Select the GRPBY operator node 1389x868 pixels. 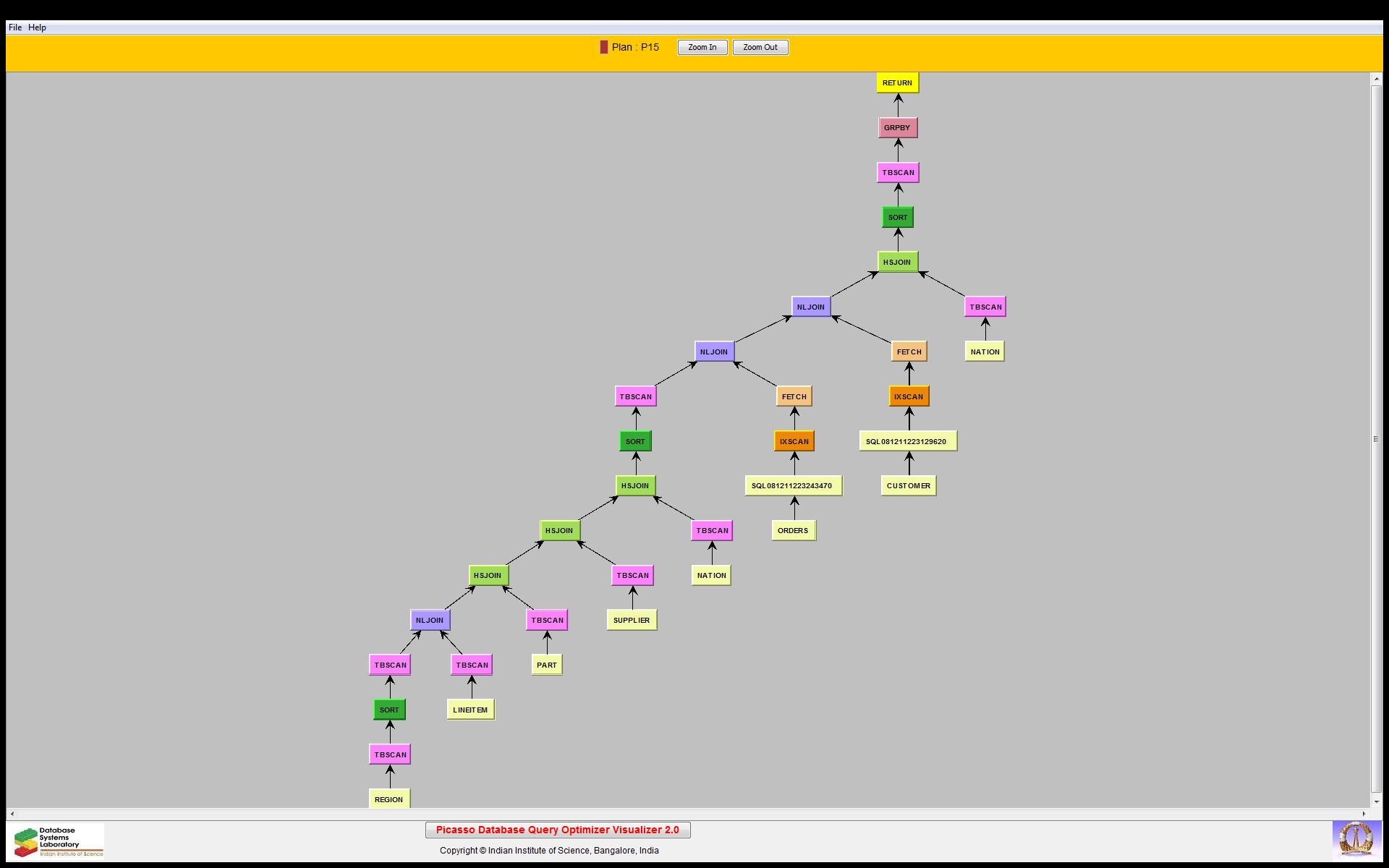click(897, 127)
